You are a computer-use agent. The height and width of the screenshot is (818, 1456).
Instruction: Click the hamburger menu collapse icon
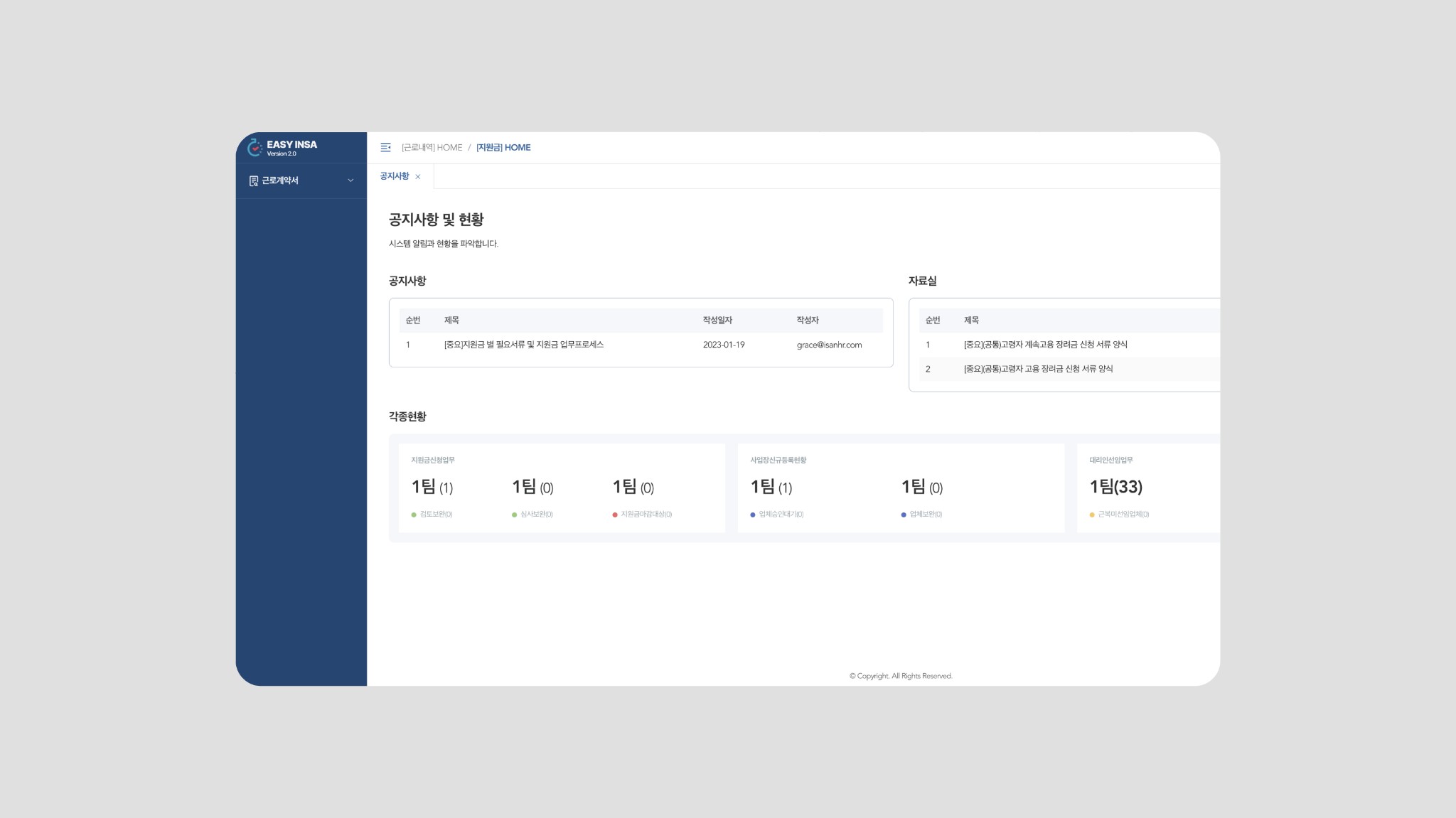pyautogui.click(x=385, y=147)
